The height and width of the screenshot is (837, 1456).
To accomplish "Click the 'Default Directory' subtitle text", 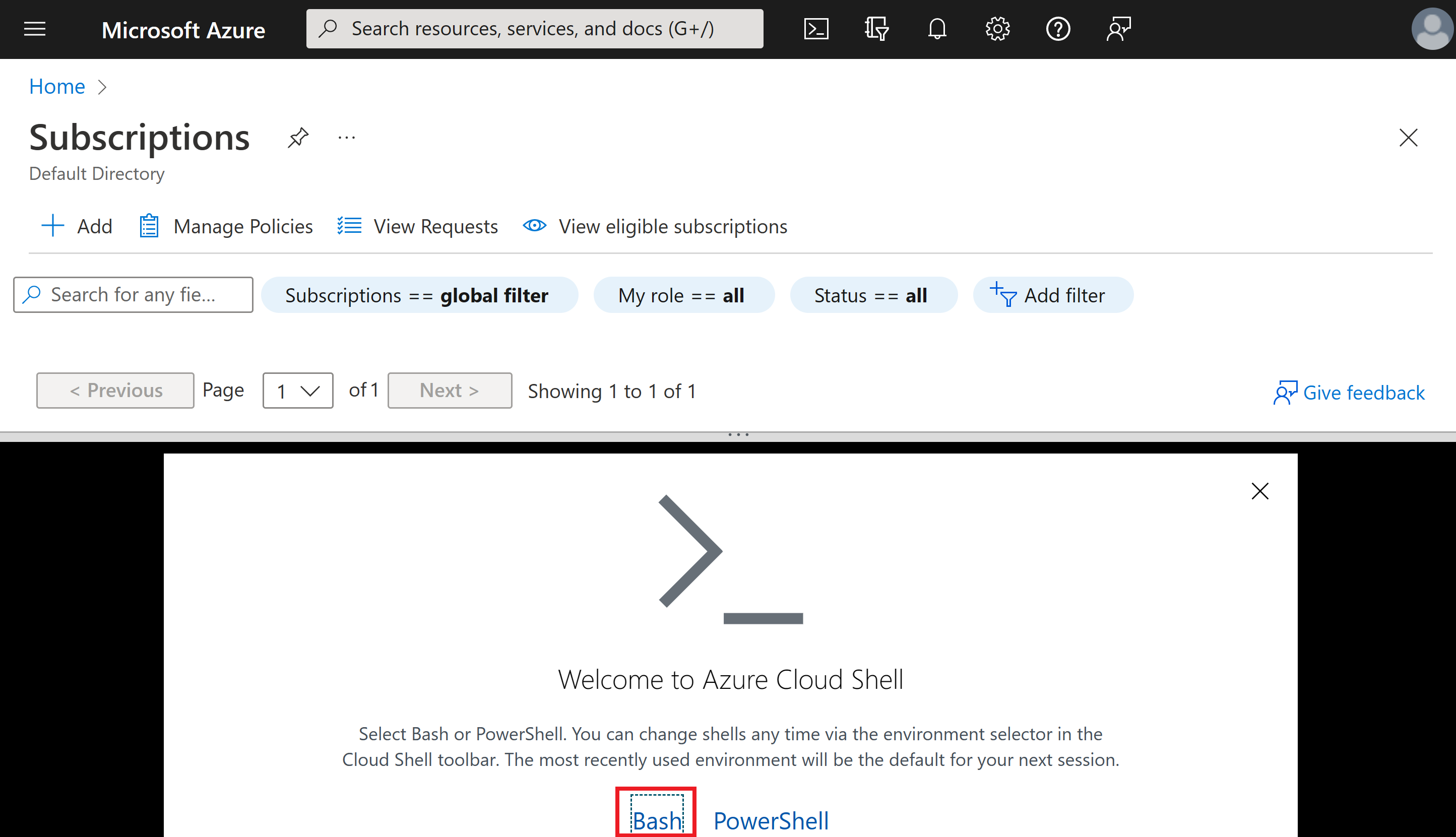I will (x=97, y=174).
